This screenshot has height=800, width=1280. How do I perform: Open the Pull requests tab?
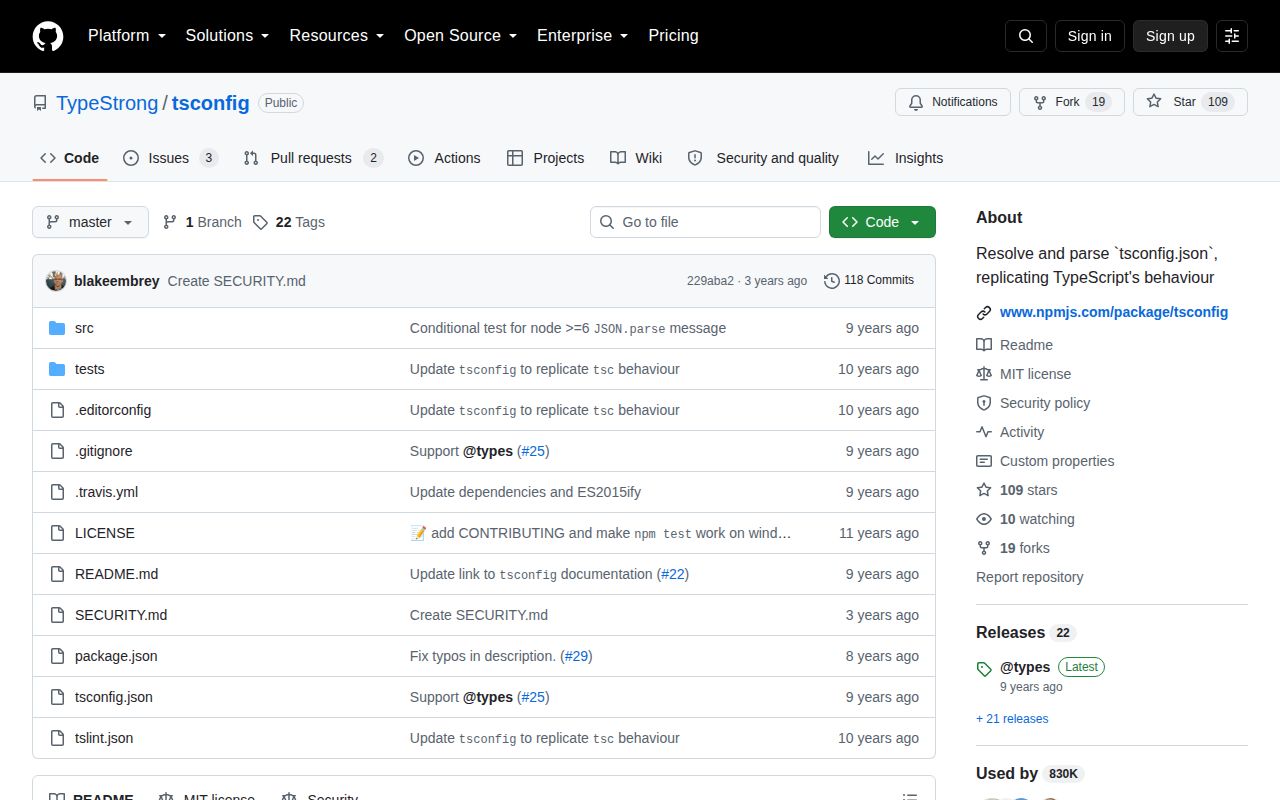coord(313,158)
